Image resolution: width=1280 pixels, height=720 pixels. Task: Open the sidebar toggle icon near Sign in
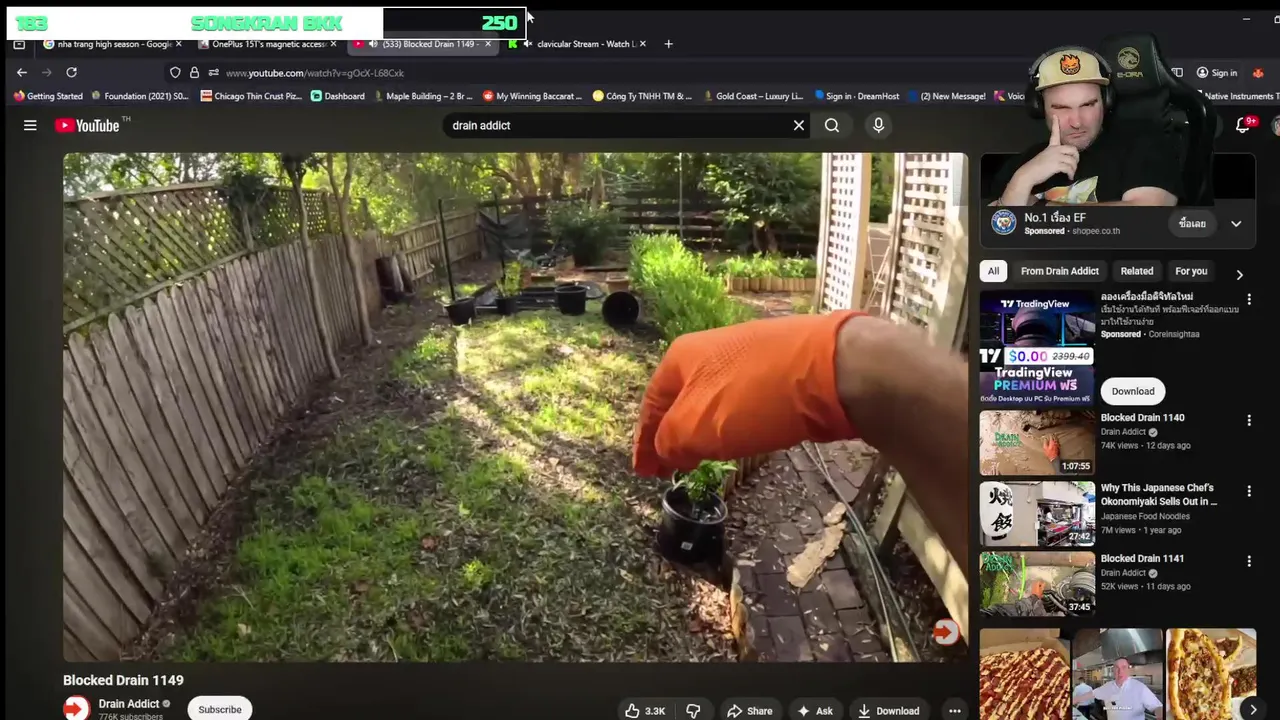(1177, 73)
